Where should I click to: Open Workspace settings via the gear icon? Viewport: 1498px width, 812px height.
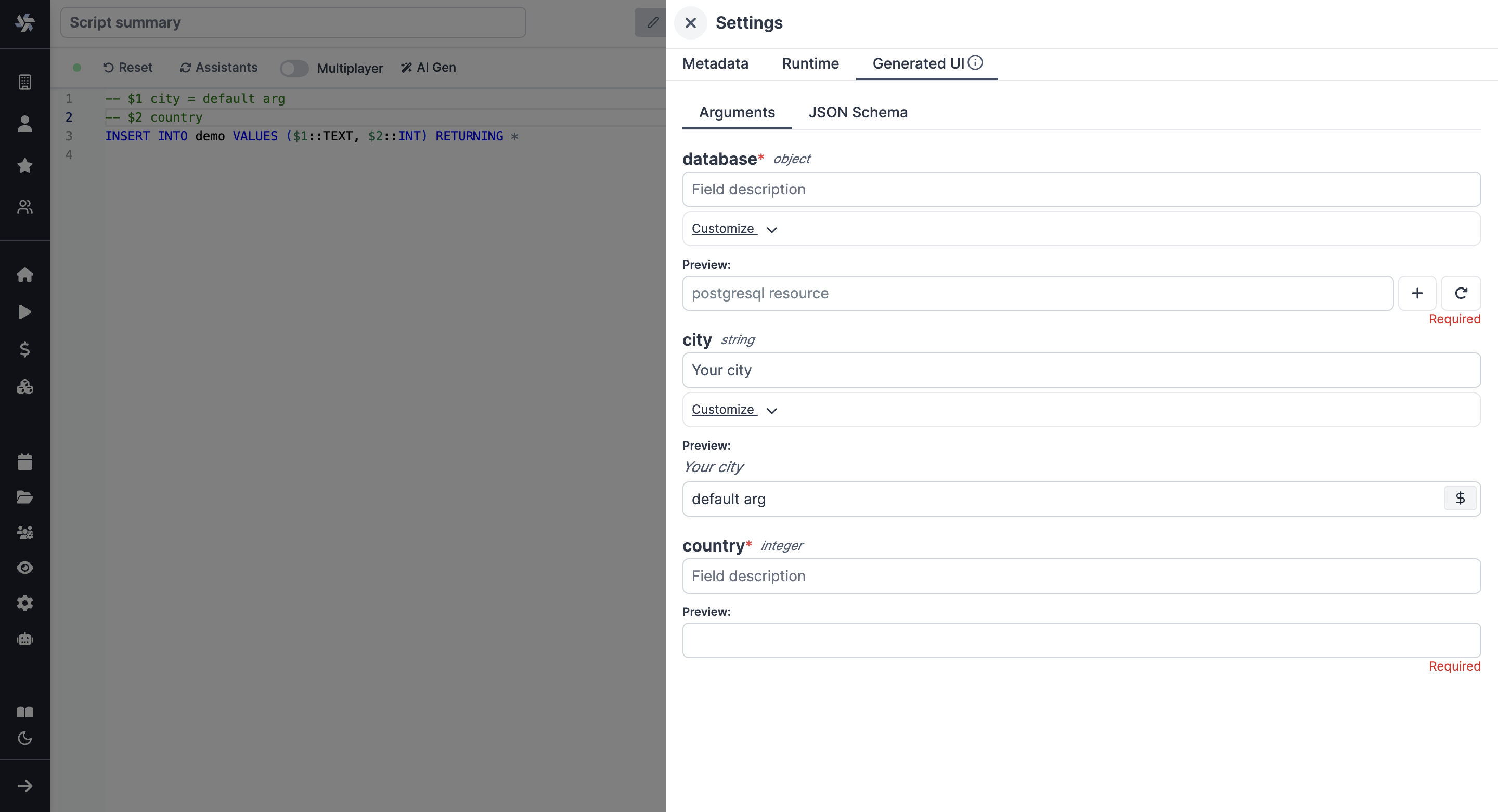coord(25,603)
